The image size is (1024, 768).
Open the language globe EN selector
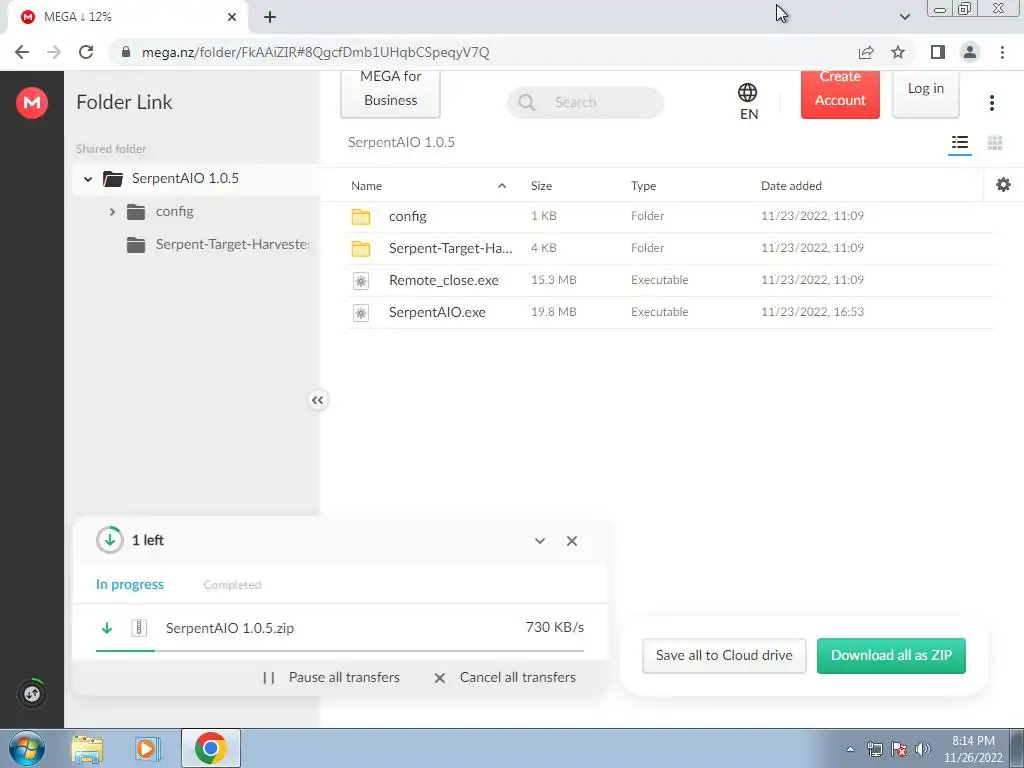pyautogui.click(x=748, y=101)
